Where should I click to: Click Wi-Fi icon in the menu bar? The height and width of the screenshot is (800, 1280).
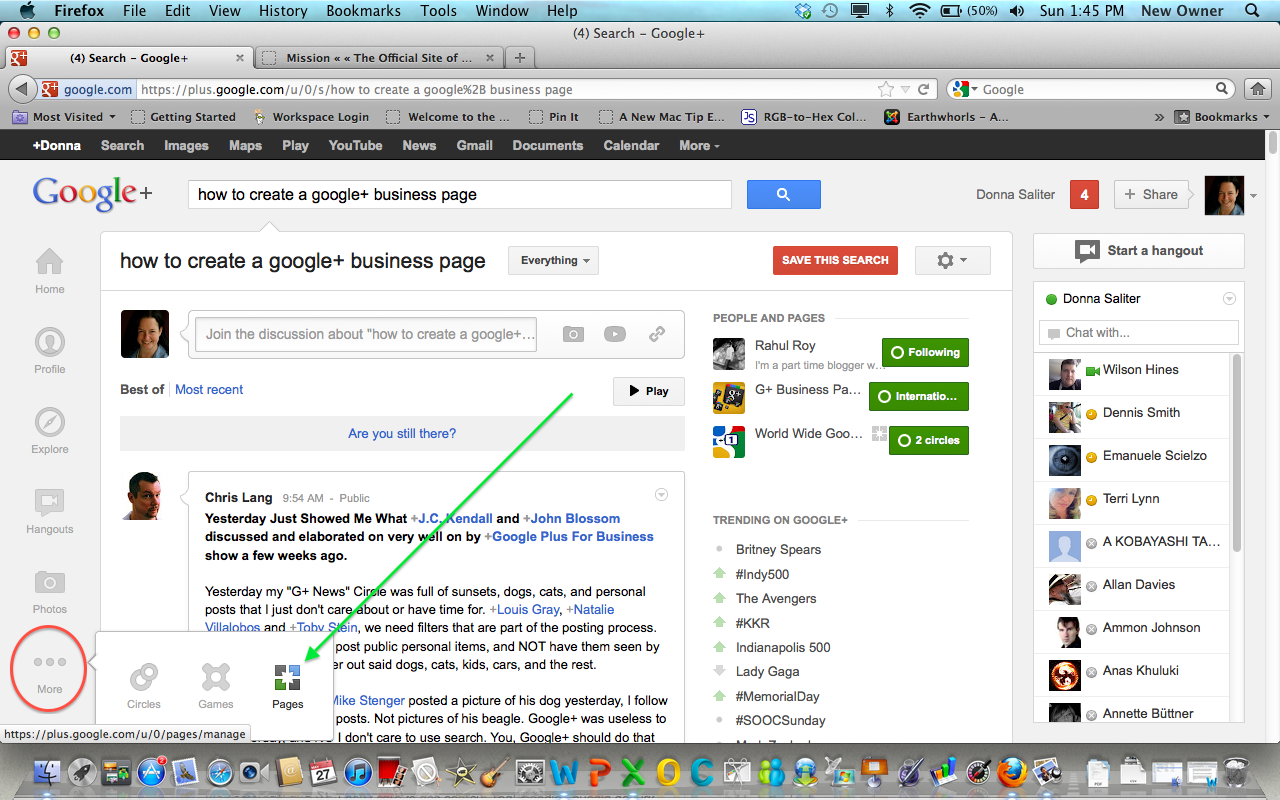click(x=919, y=11)
